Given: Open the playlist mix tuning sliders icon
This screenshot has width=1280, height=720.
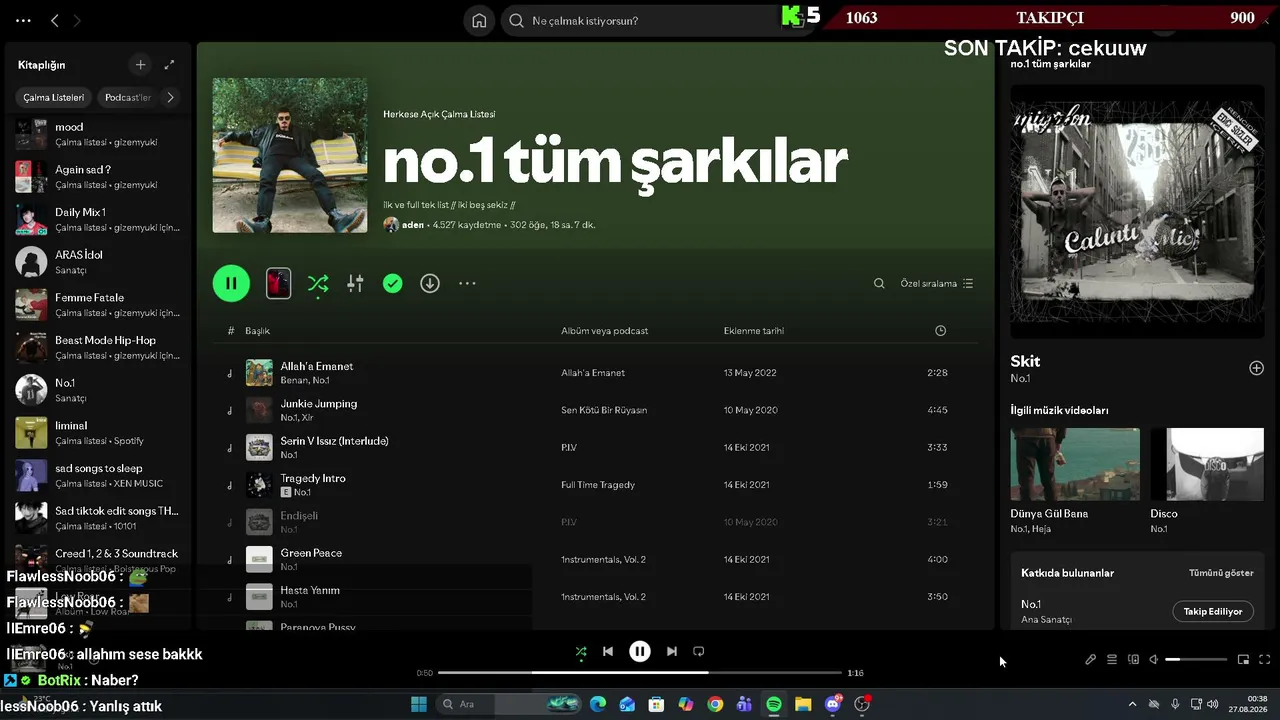Looking at the screenshot, I should (x=355, y=283).
